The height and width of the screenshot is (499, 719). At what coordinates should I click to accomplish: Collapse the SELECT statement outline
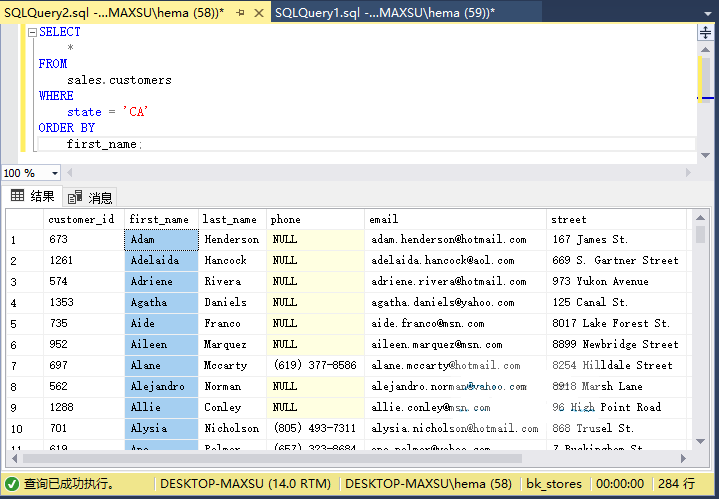coord(32,32)
